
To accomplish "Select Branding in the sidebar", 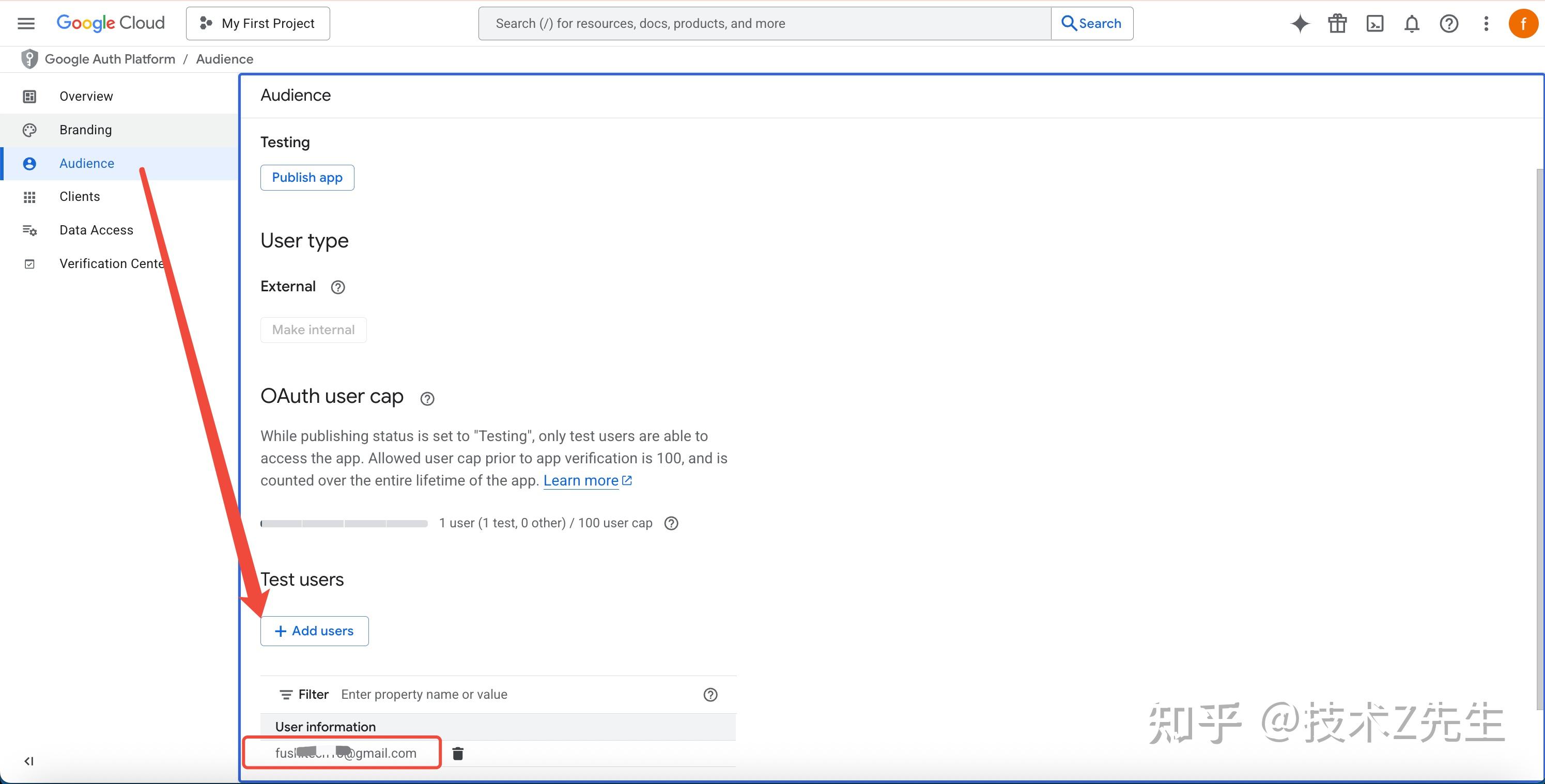I will pyautogui.click(x=85, y=130).
